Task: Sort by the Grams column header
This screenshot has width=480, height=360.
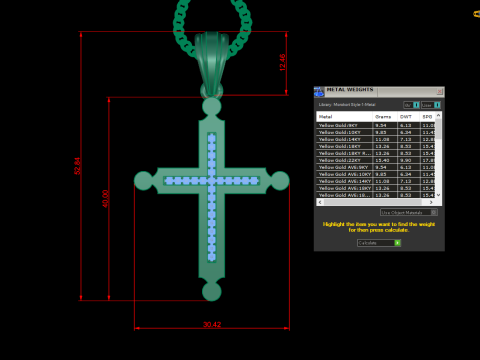Action: coord(385,117)
